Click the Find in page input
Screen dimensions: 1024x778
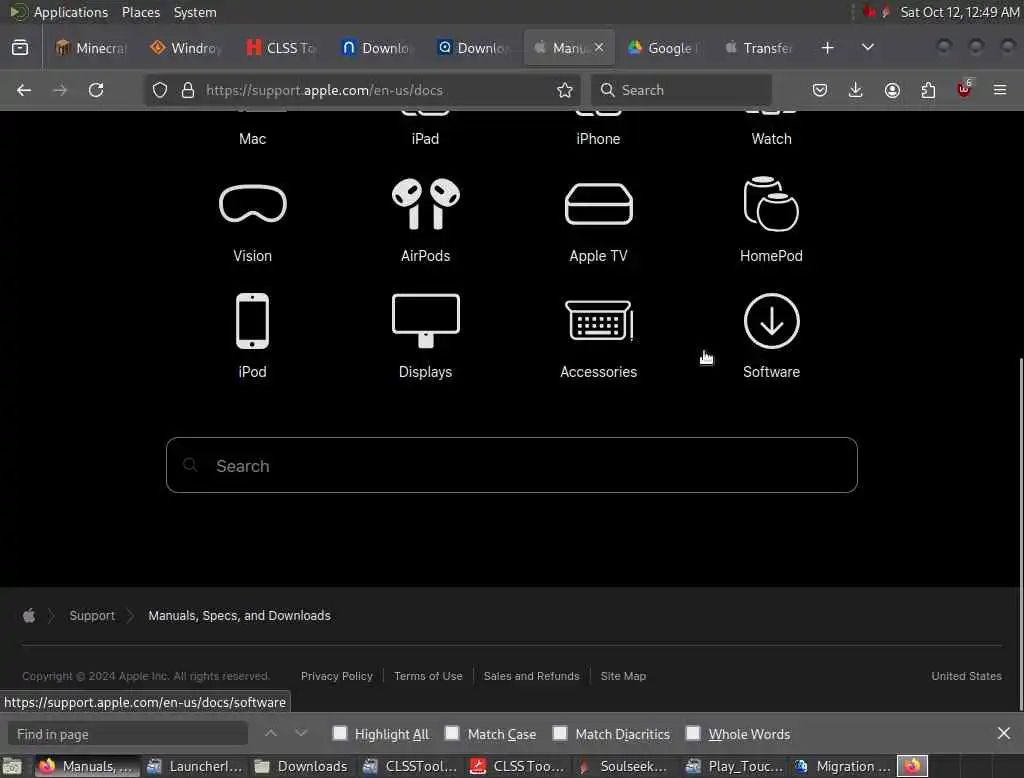(x=128, y=734)
